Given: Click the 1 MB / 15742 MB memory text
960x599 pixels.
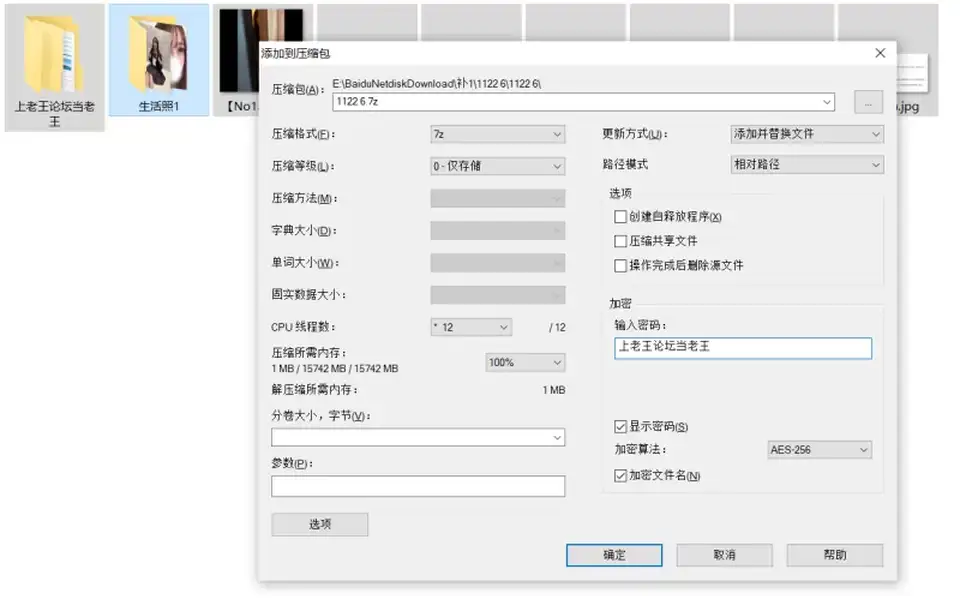Looking at the screenshot, I should (334, 369).
